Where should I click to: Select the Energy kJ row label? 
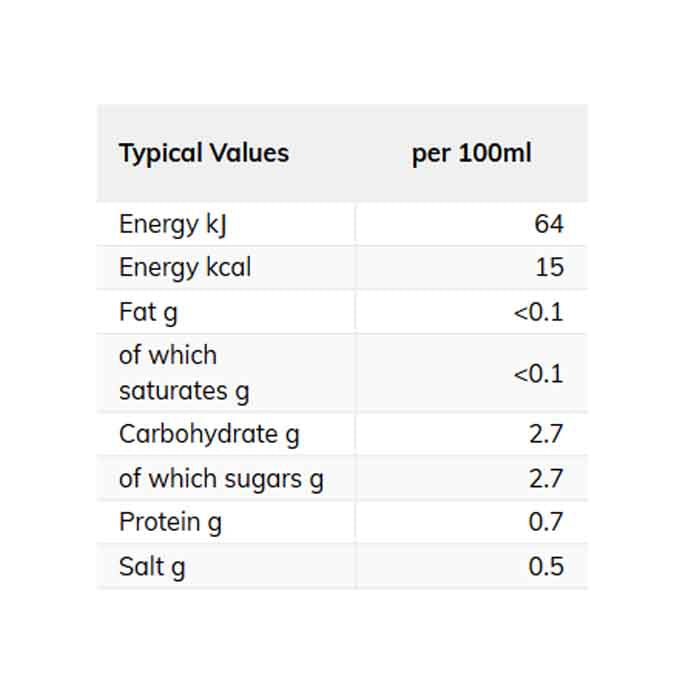click(172, 224)
